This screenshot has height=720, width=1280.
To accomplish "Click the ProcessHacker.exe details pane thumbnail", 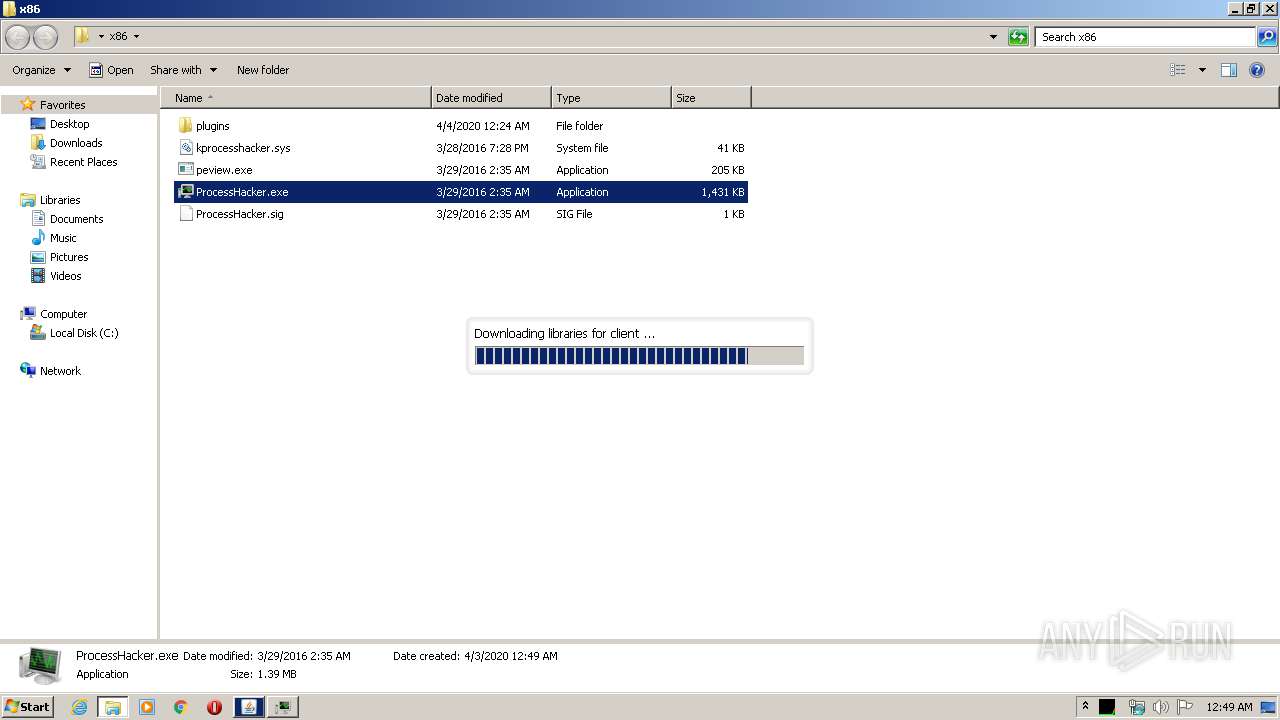I will (x=39, y=665).
